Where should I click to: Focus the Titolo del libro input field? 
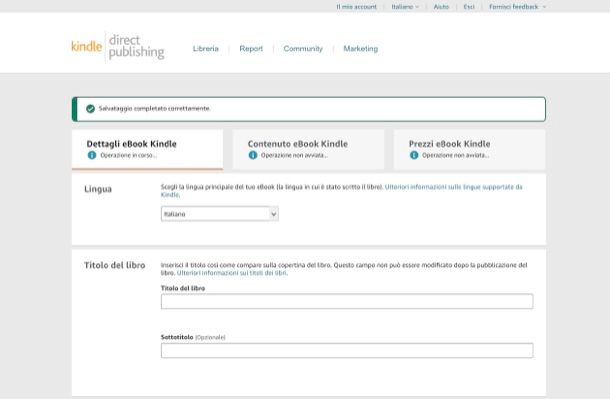(347, 301)
